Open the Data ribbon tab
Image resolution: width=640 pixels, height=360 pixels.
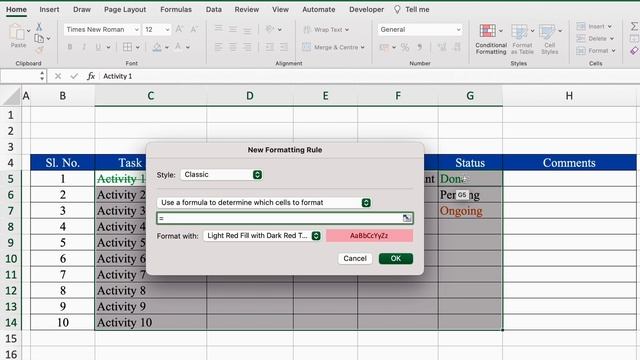tap(213, 9)
